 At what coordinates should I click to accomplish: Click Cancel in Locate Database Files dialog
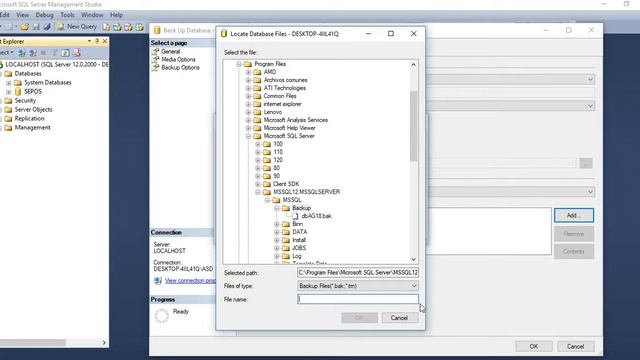point(400,318)
